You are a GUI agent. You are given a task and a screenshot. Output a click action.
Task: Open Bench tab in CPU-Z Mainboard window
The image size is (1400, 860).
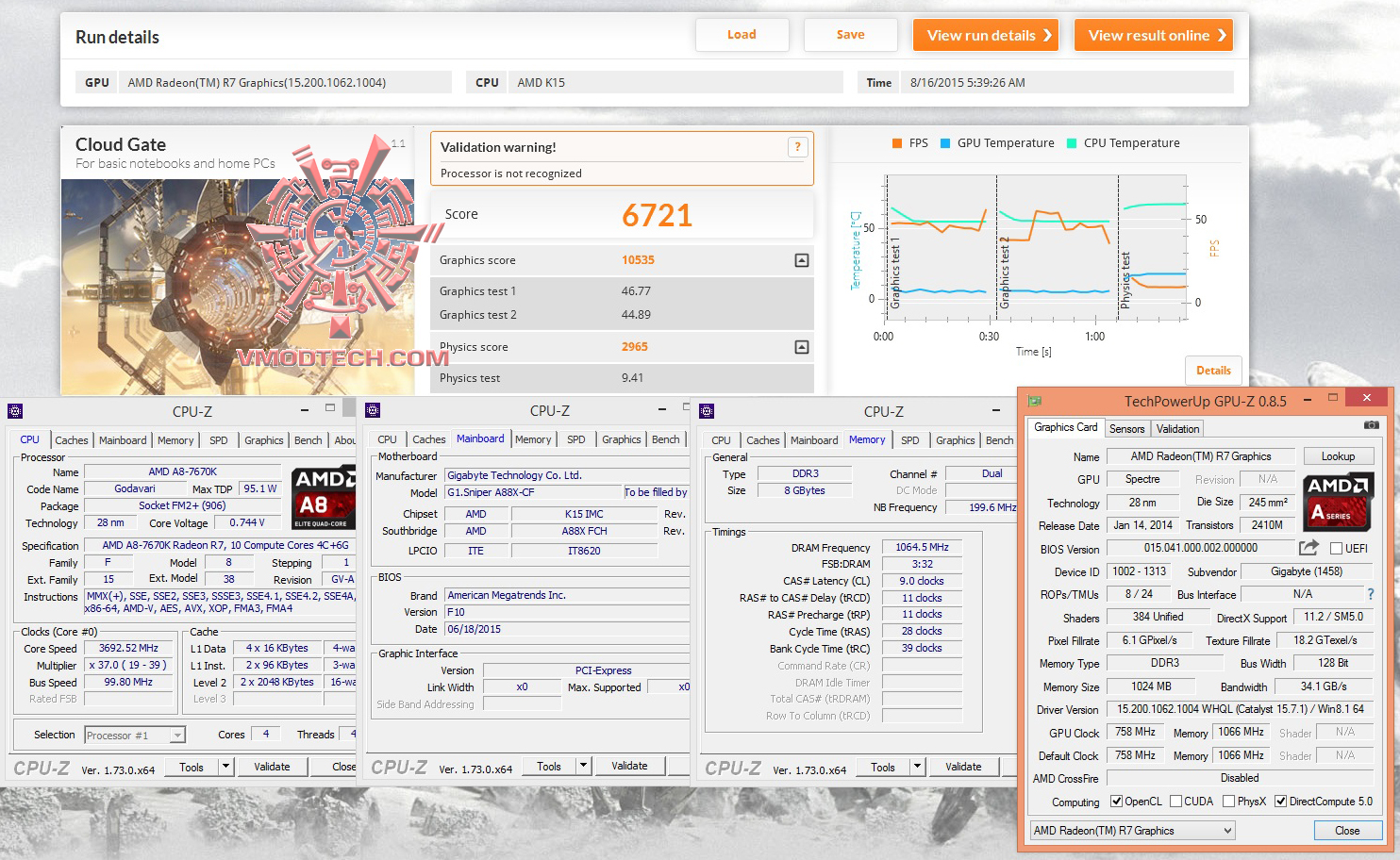click(x=666, y=440)
